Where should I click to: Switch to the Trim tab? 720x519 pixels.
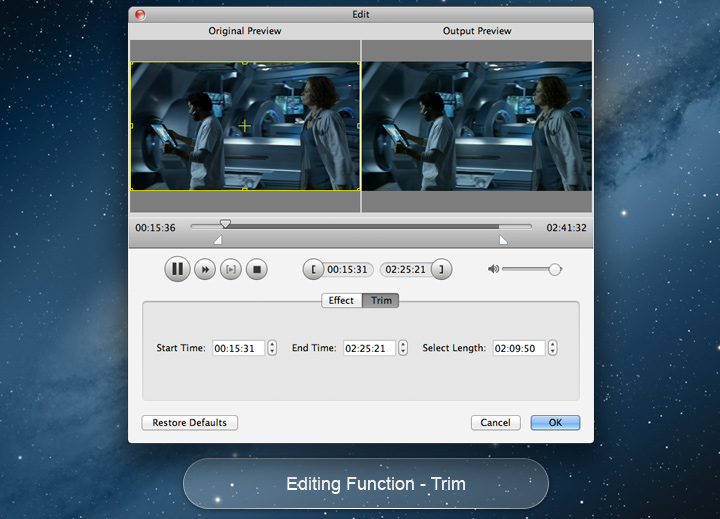[x=381, y=300]
